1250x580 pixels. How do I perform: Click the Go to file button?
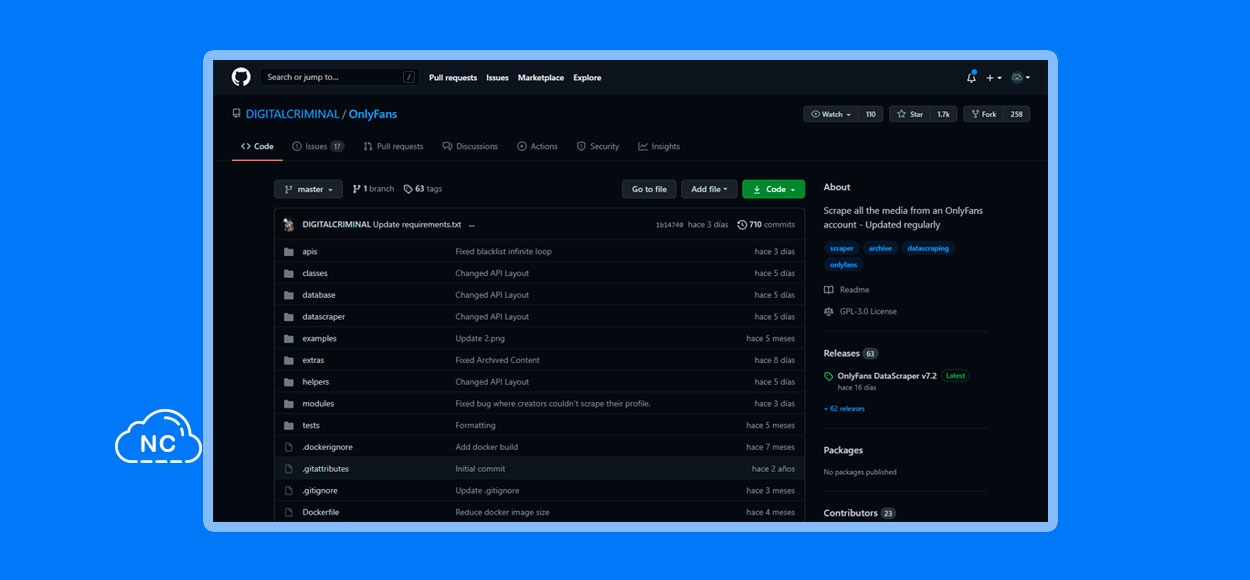point(649,189)
